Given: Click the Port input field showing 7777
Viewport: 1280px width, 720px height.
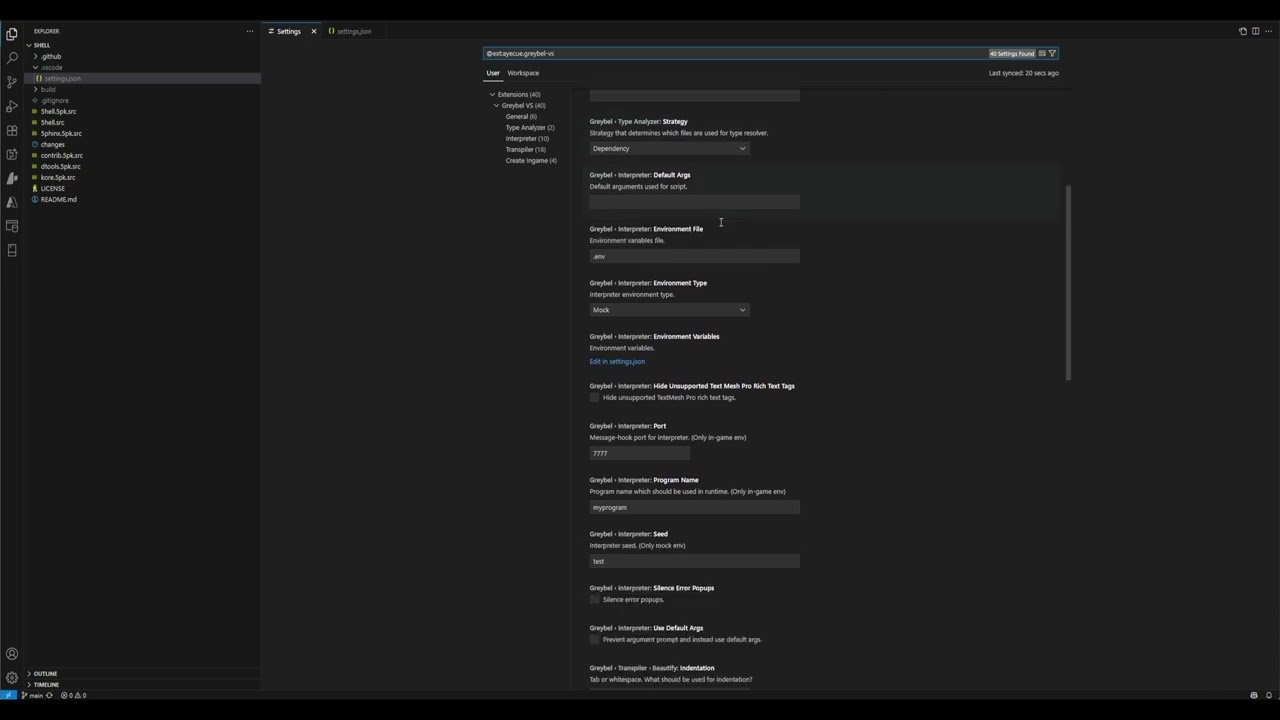Looking at the screenshot, I should pyautogui.click(x=639, y=453).
